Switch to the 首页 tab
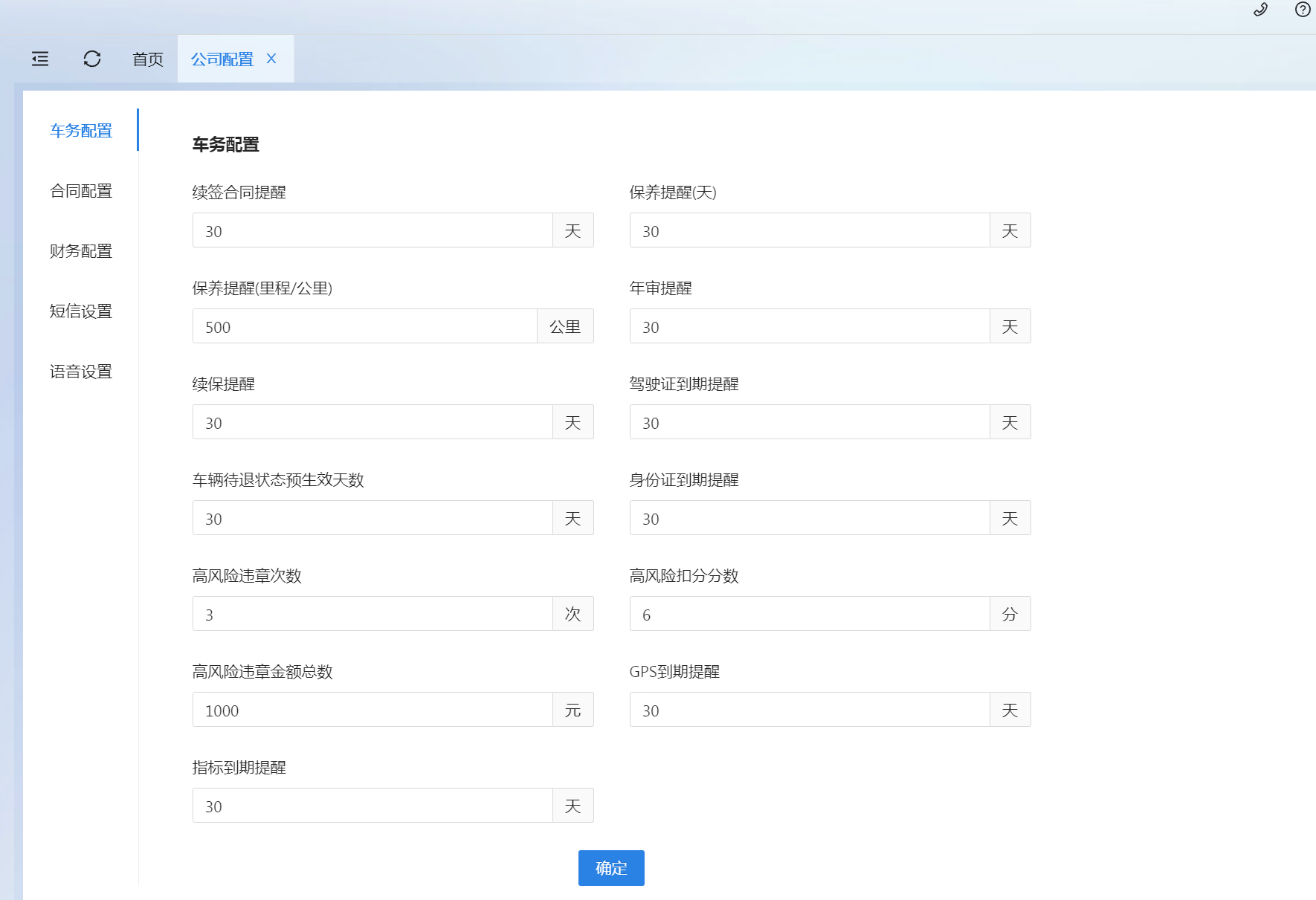This screenshot has width=1316, height=900. coord(148,59)
